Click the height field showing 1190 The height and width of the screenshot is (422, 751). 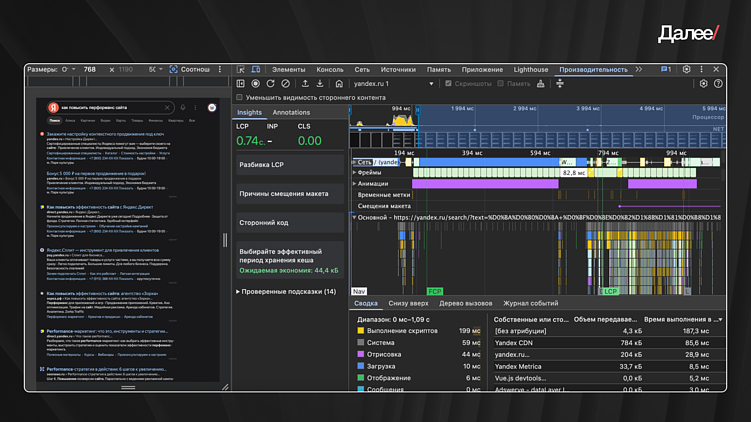coord(125,69)
